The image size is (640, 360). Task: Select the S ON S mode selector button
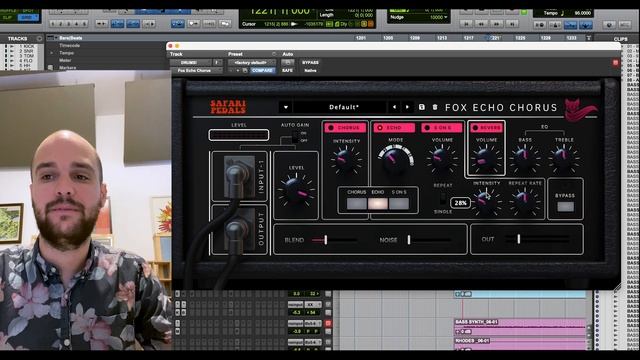tap(399, 203)
